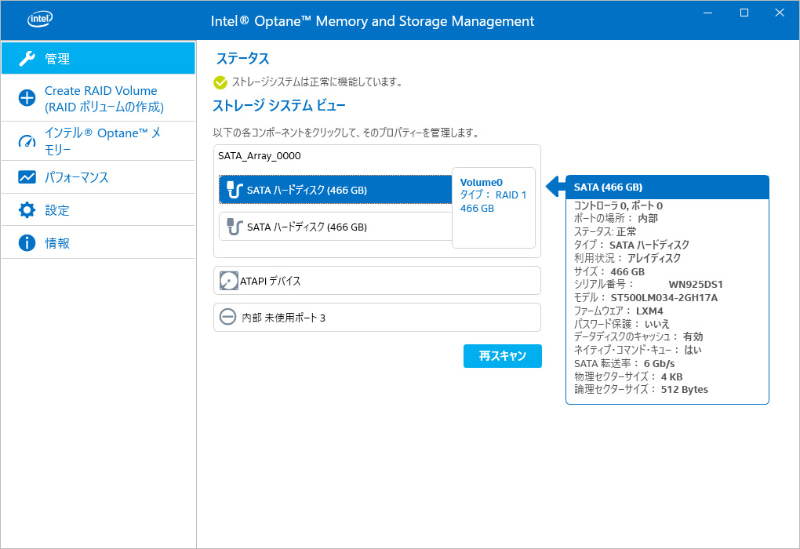The height and width of the screenshot is (549, 800).
Task: Minimize the Intel Optane window
Action: tap(708, 13)
